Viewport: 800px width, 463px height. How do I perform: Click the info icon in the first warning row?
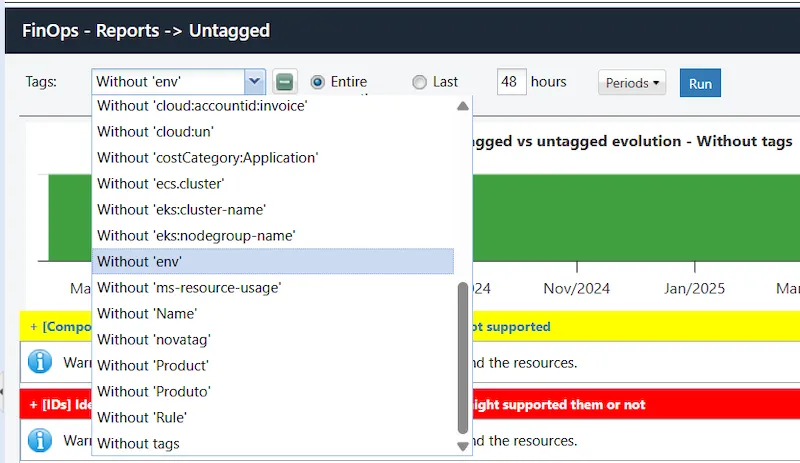tap(40, 362)
